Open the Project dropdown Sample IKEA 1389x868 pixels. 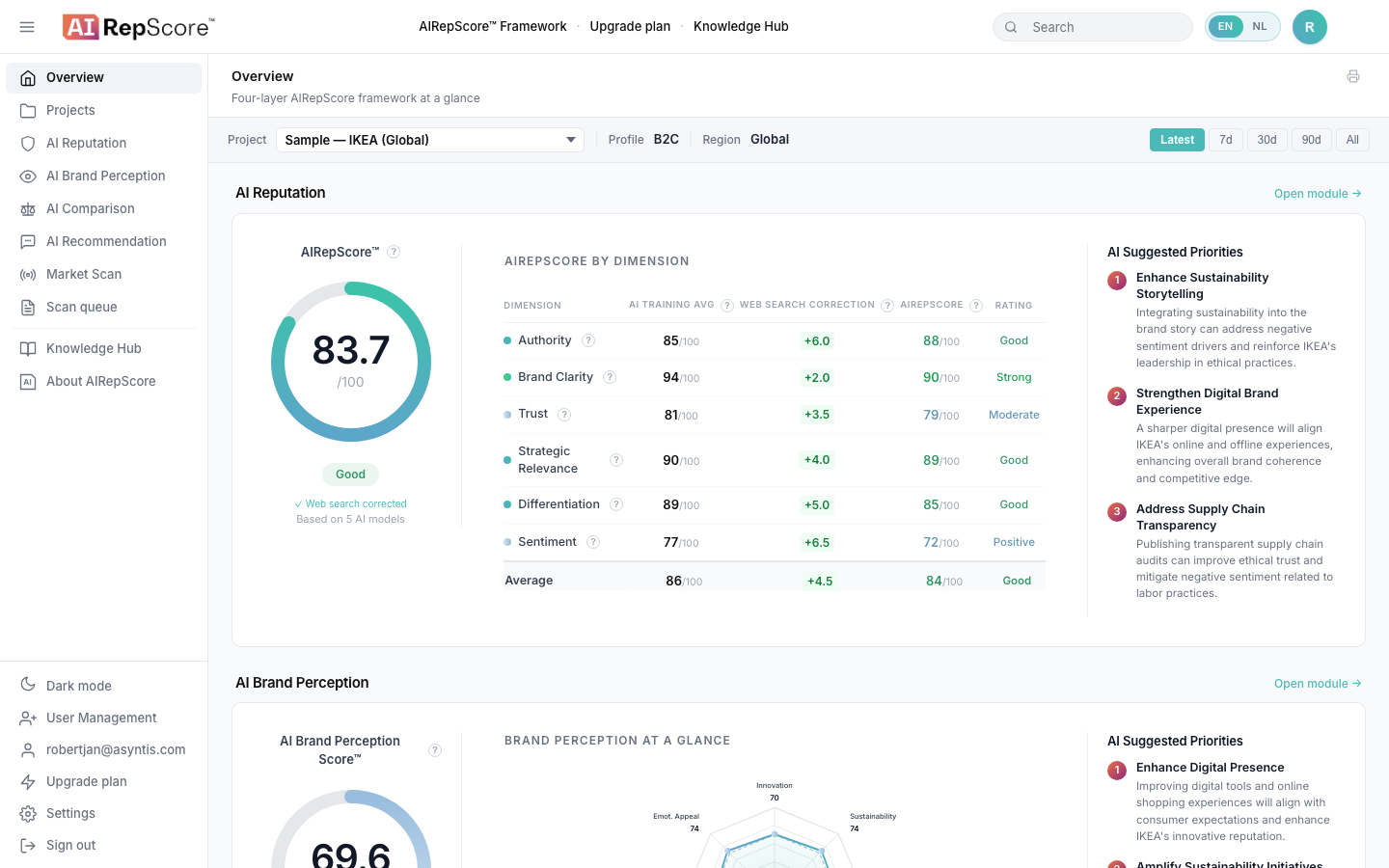(x=430, y=140)
